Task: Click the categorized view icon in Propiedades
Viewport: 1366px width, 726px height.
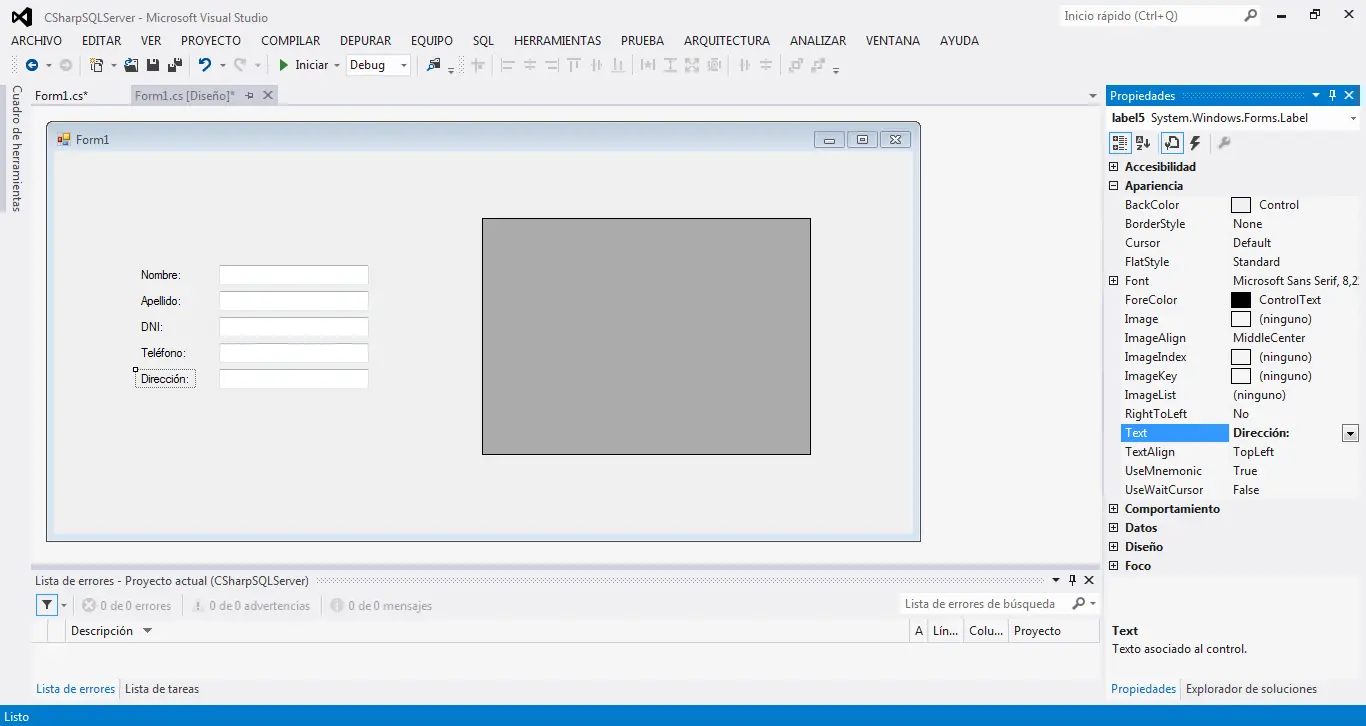Action: point(1120,143)
